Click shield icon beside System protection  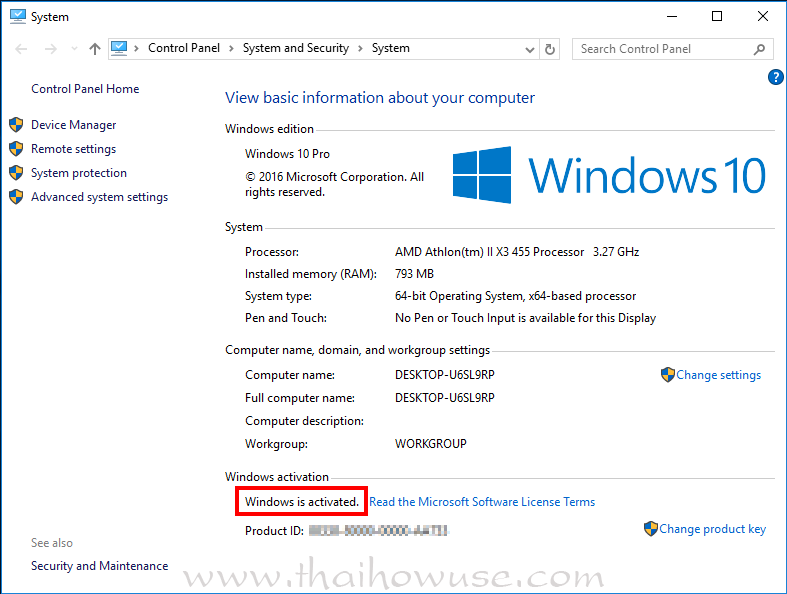(16, 173)
